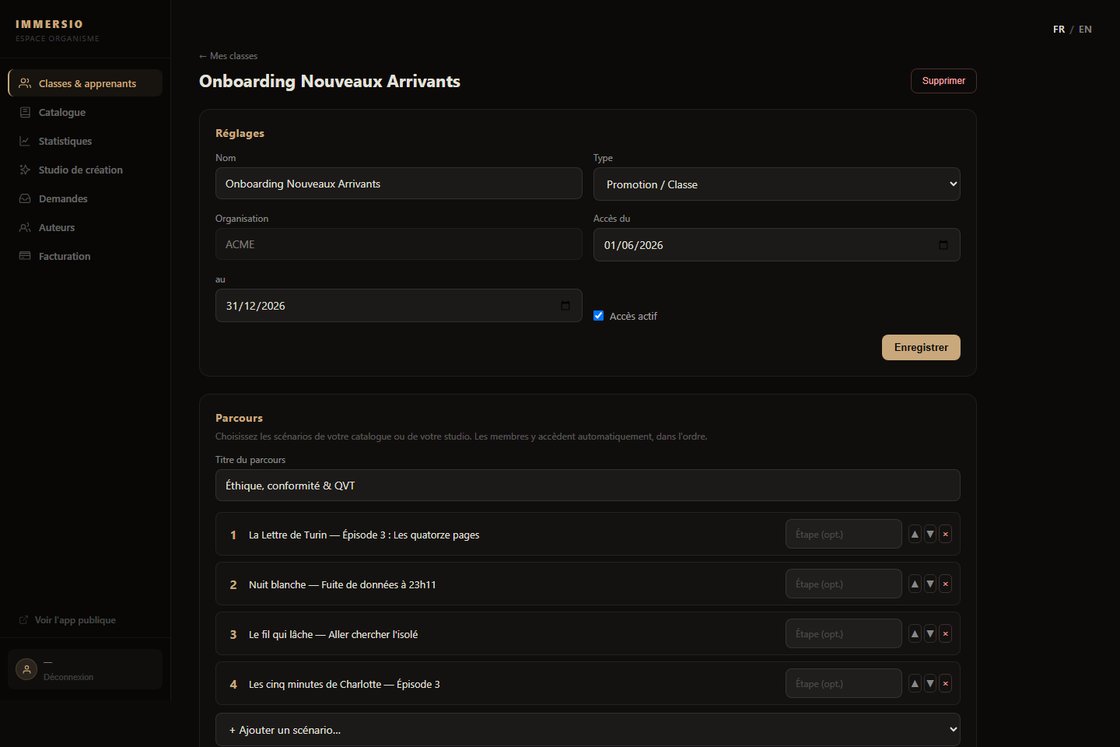
Task: Toggle the Accès actif checkbox
Action: pos(599,316)
